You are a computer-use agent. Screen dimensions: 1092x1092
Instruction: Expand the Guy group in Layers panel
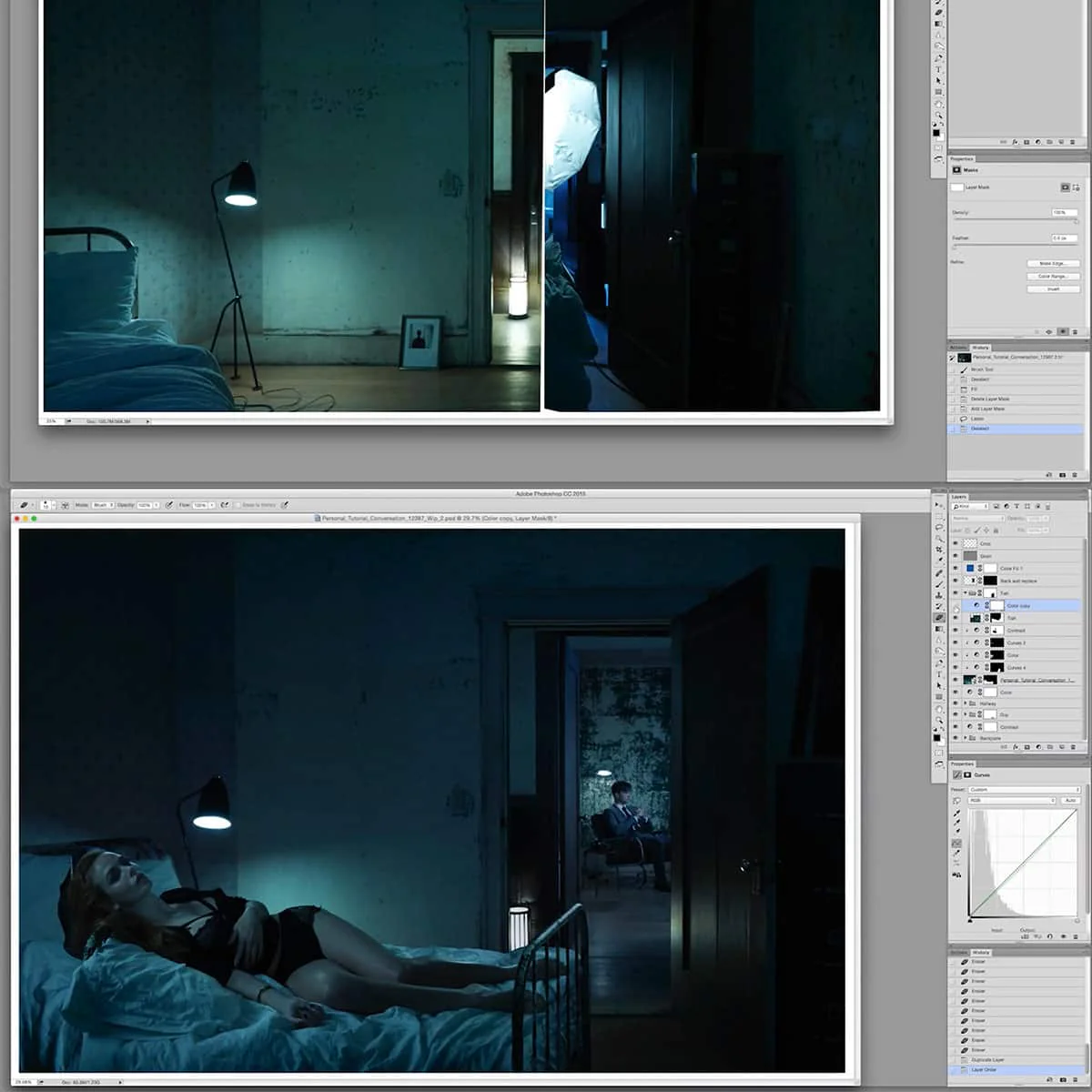point(966,714)
